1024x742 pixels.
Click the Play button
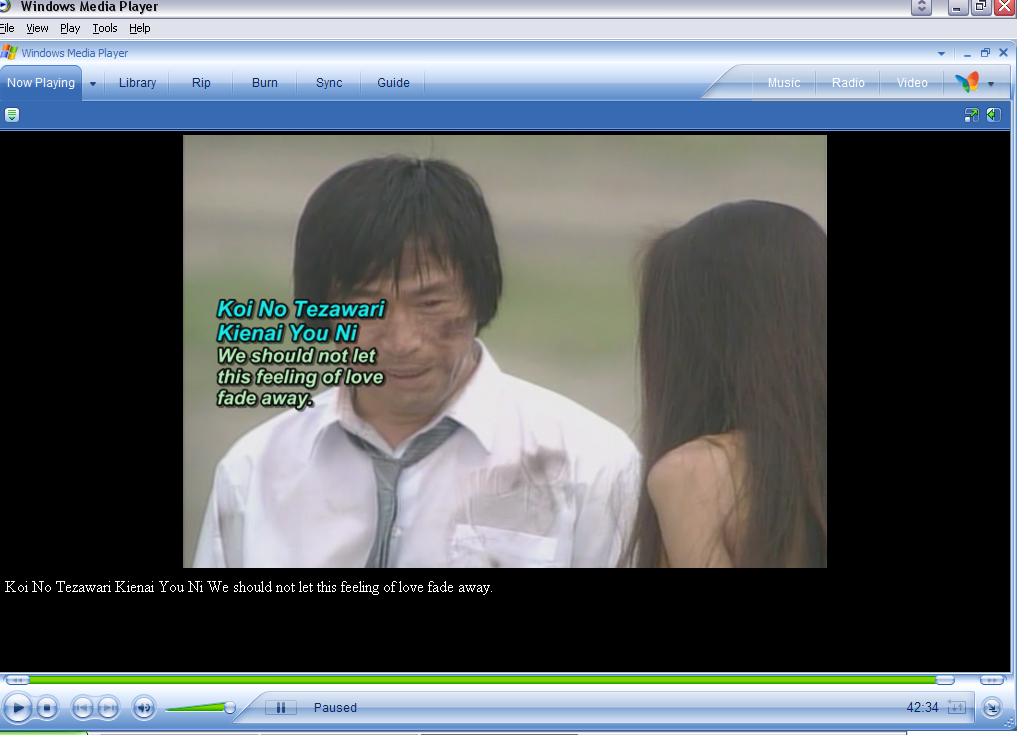tap(18, 707)
